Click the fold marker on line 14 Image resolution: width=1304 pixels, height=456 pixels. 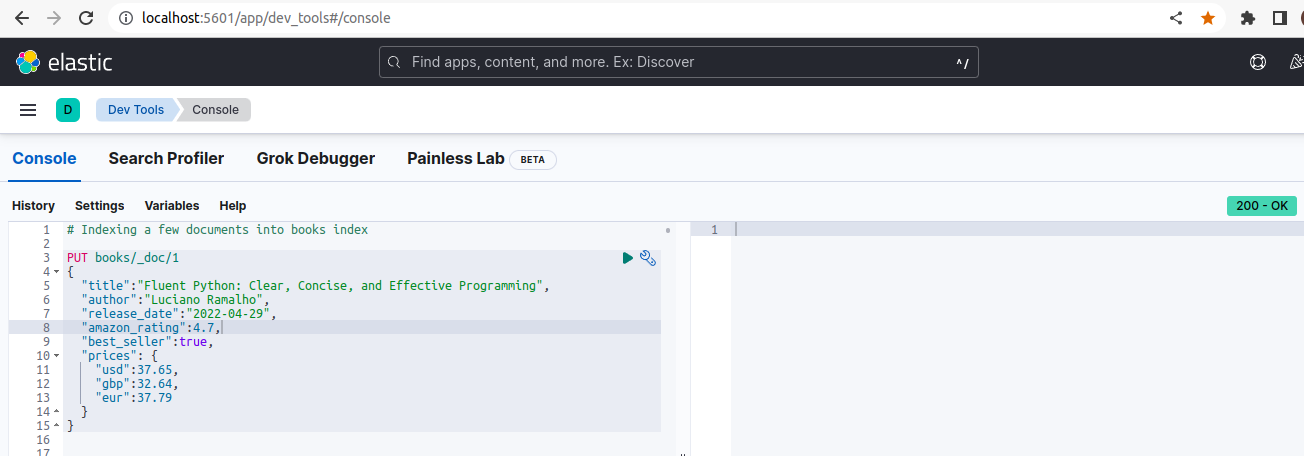point(56,412)
